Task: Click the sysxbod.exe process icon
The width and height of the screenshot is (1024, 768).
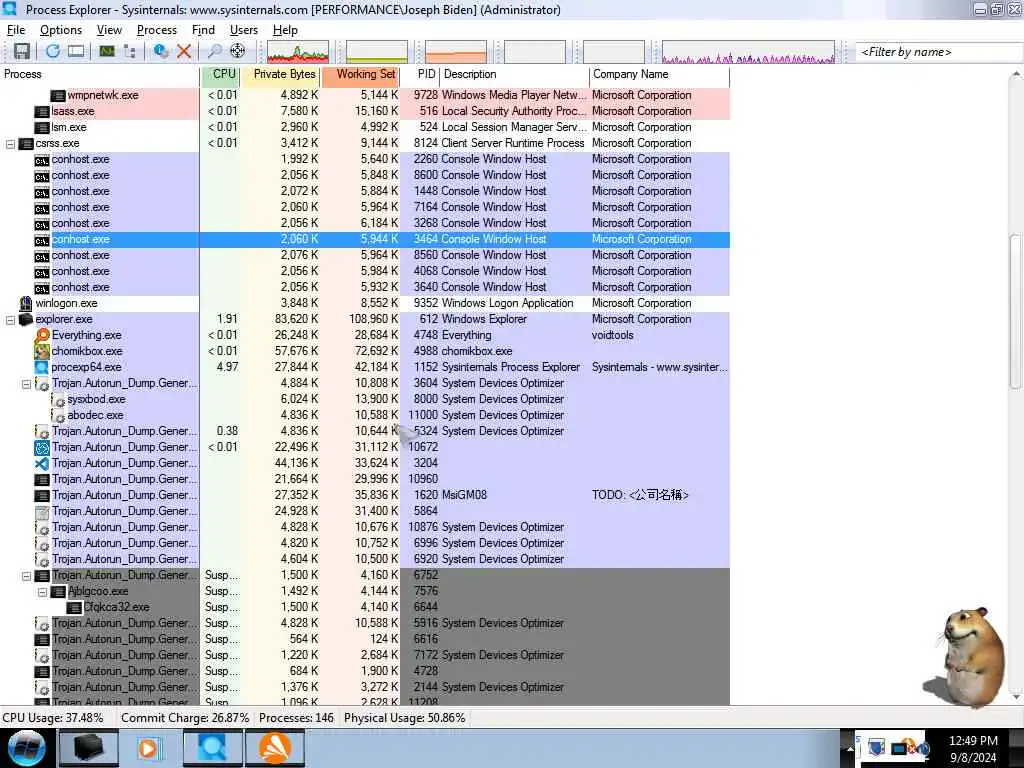Action: (x=58, y=400)
